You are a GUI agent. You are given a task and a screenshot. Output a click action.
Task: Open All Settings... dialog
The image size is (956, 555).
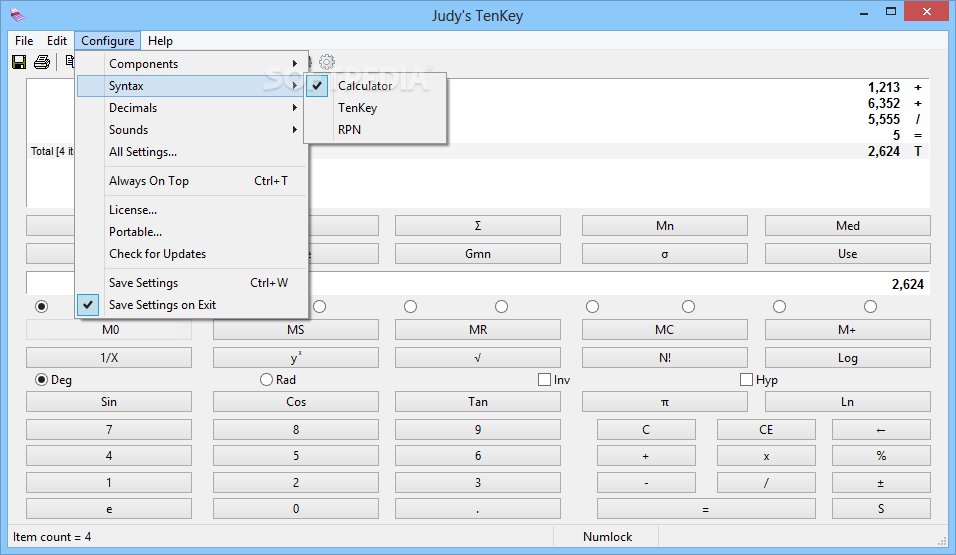tap(191, 152)
